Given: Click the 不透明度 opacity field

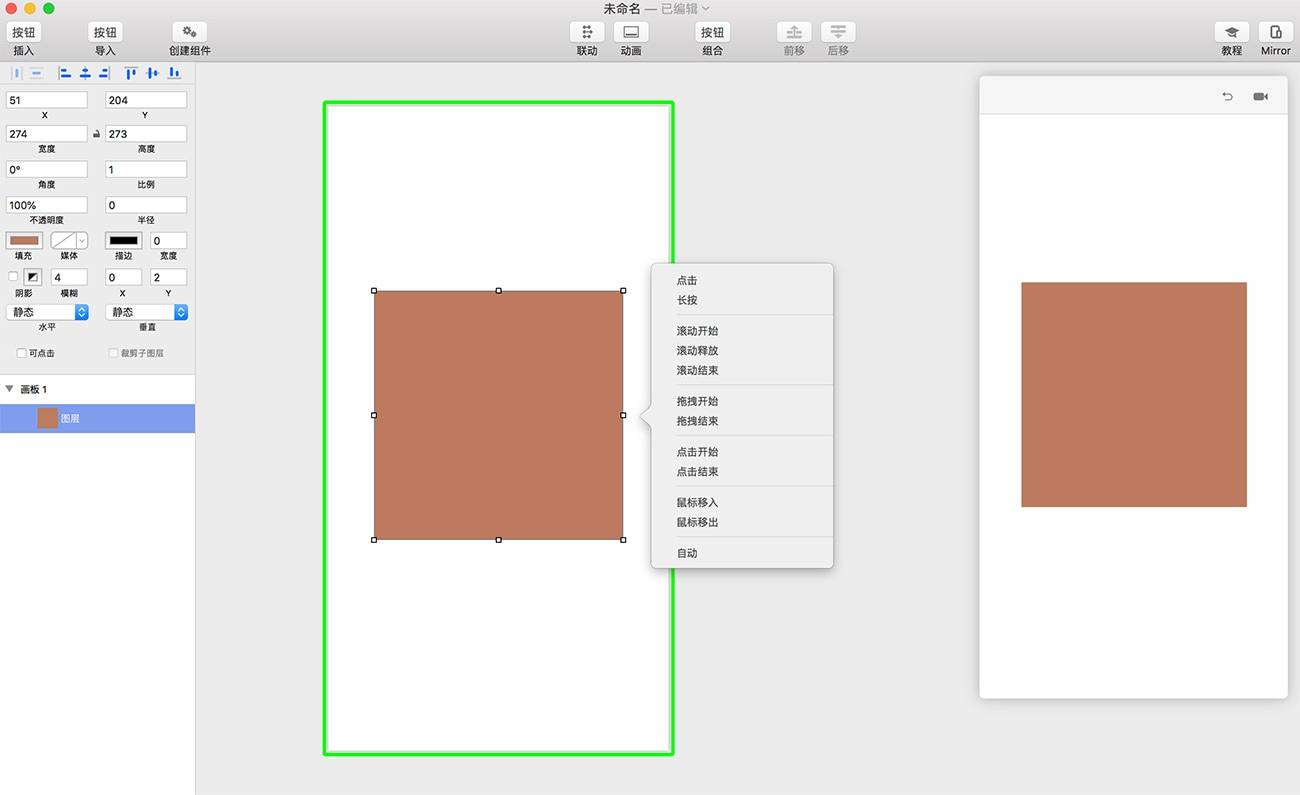Looking at the screenshot, I should 47,205.
